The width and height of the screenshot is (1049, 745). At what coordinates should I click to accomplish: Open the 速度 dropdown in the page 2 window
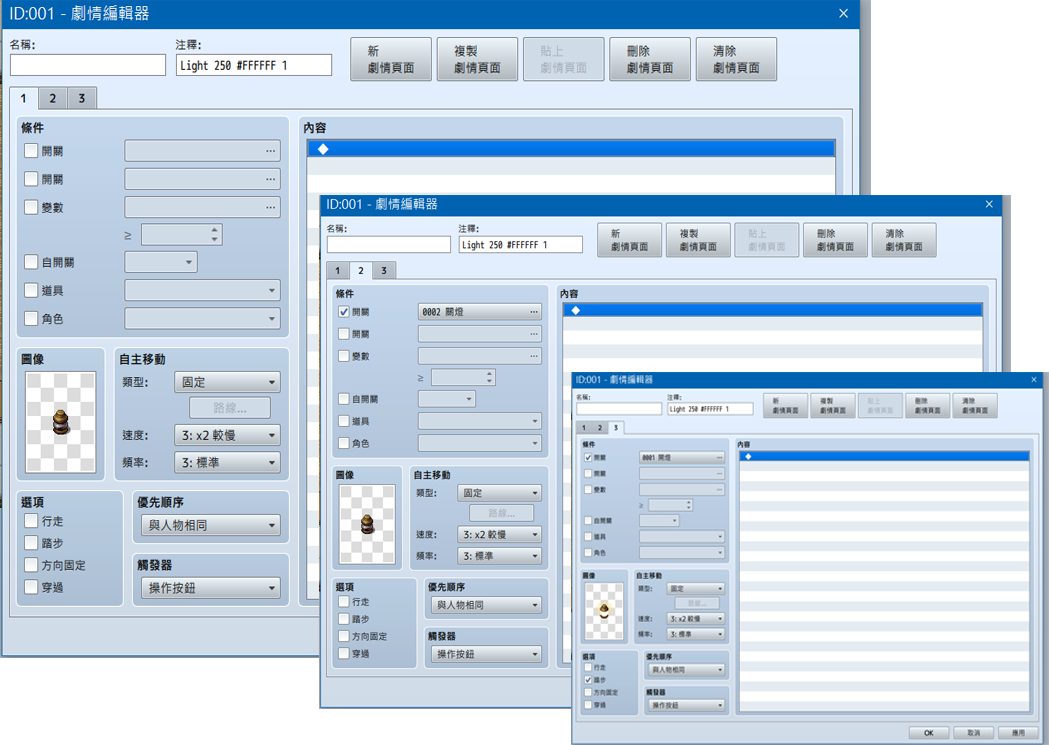(x=500, y=534)
